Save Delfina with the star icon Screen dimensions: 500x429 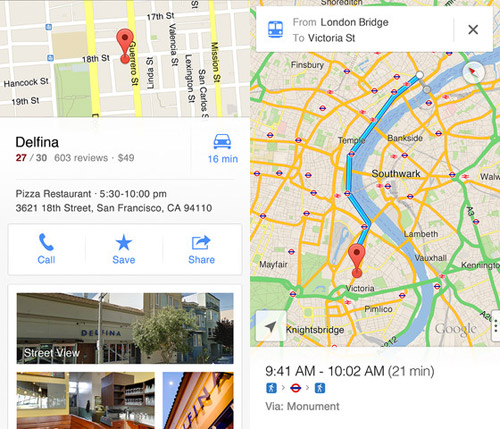[x=124, y=242]
